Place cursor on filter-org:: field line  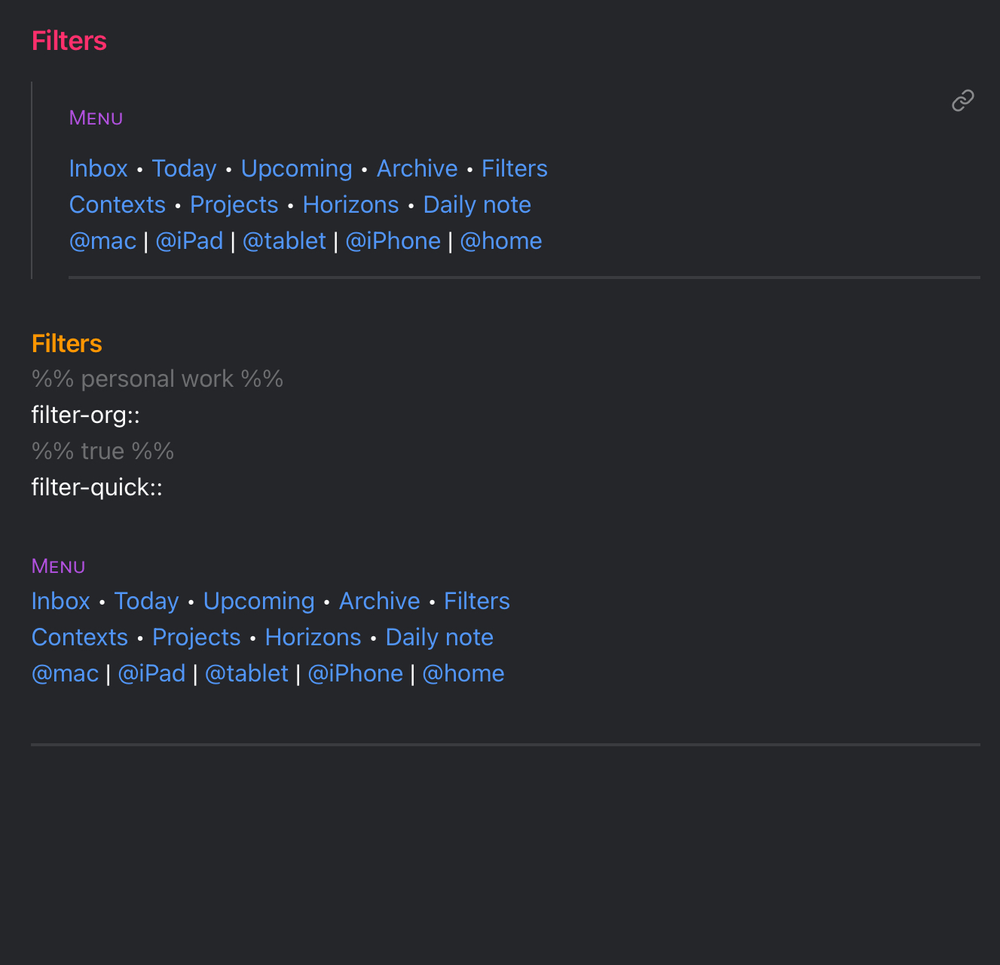86,415
